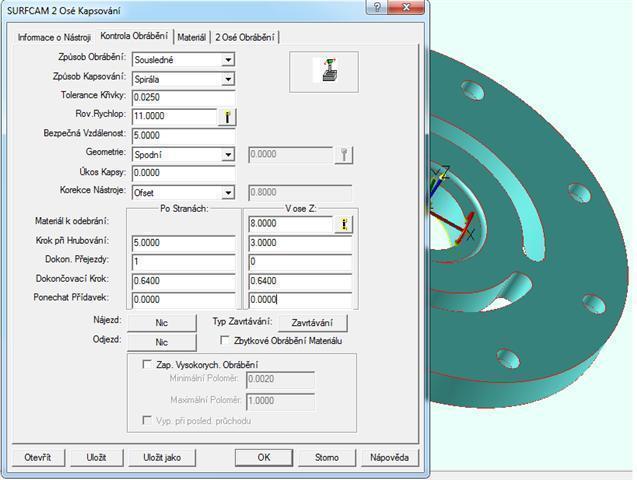Image resolution: width=637 pixels, height=480 pixels.
Task: Click the icon next to V ose Z 8.0000
Action: tap(344, 224)
